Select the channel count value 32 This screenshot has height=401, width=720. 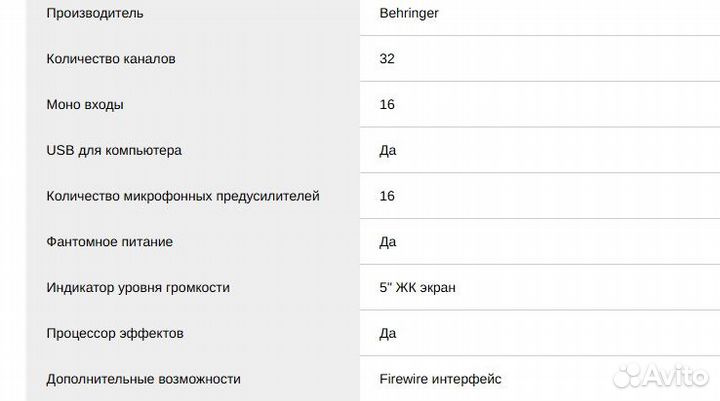click(387, 59)
